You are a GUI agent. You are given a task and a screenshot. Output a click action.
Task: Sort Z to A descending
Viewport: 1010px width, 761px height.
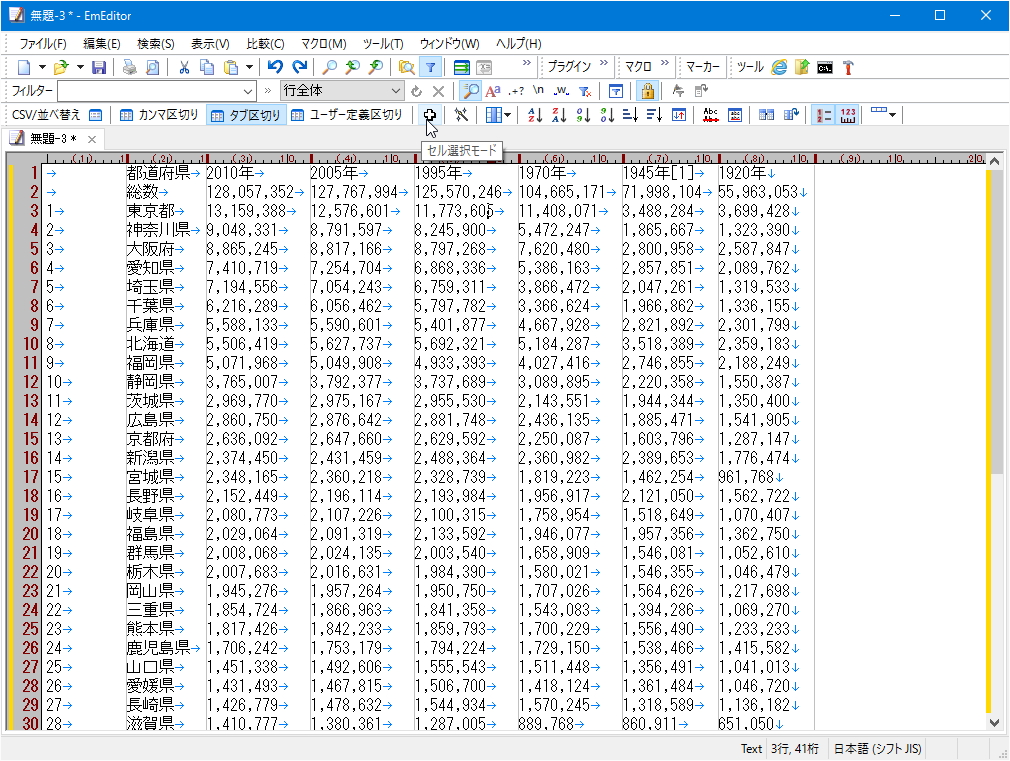pyautogui.click(x=558, y=115)
